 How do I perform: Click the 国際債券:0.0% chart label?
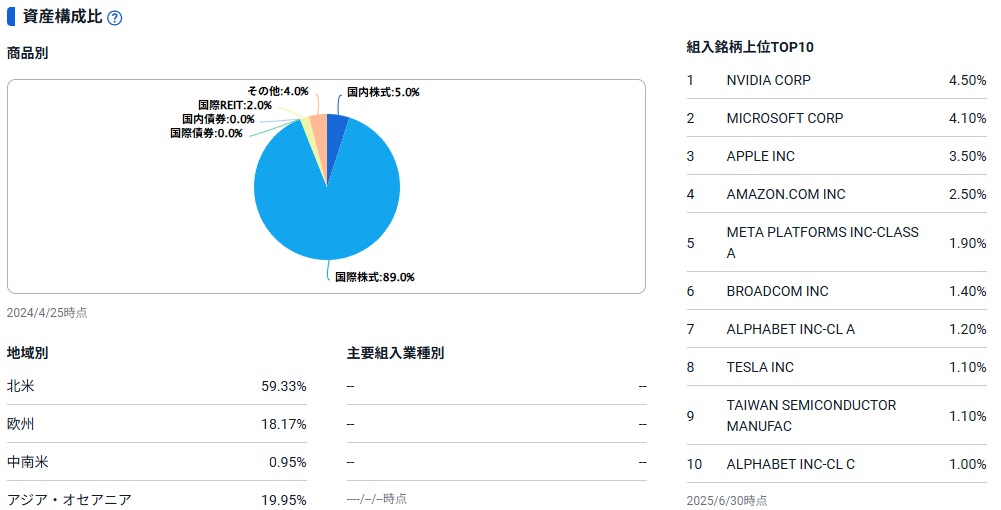(206, 133)
